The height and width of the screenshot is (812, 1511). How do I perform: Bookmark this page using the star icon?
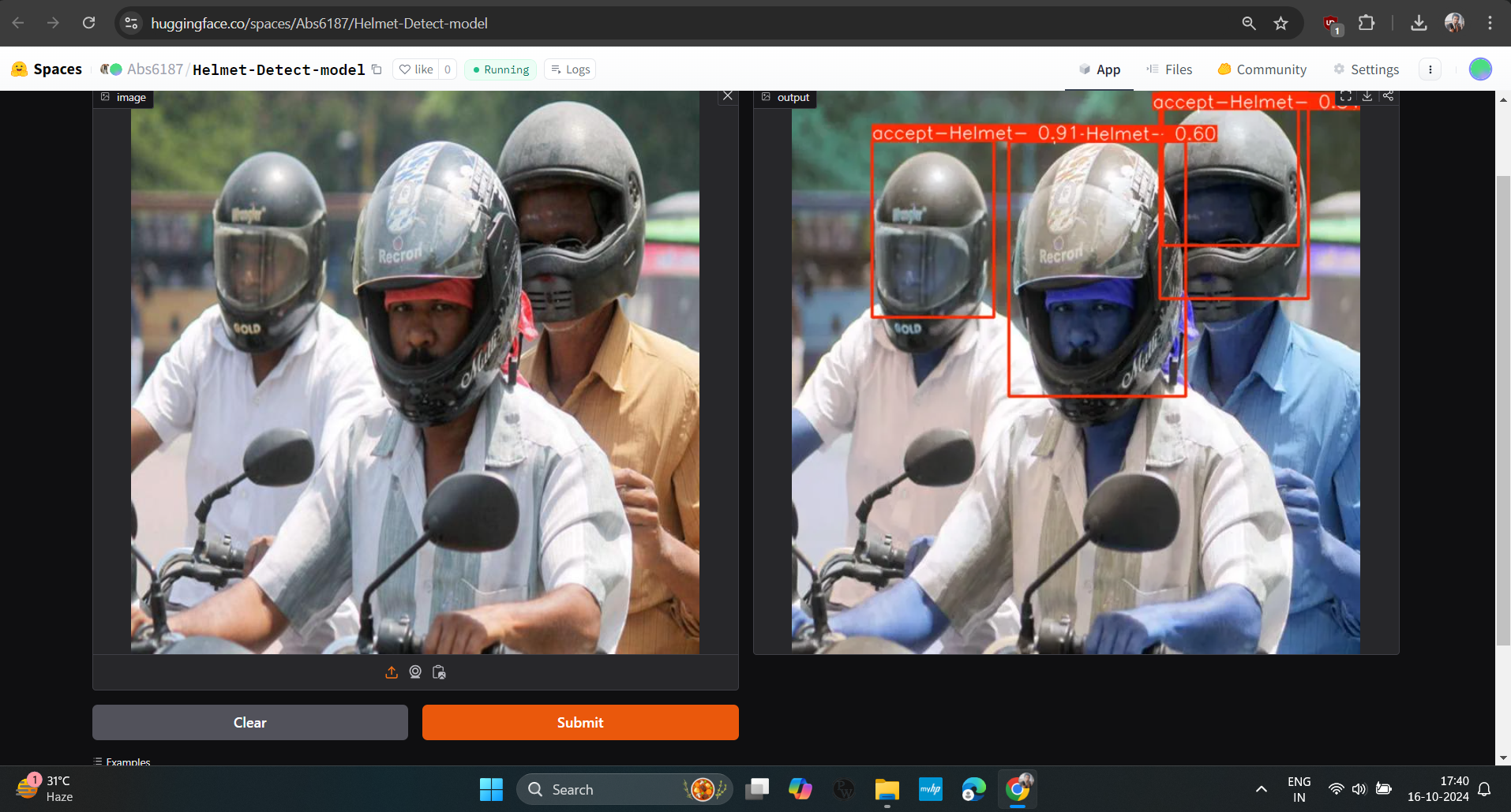coord(1280,23)
